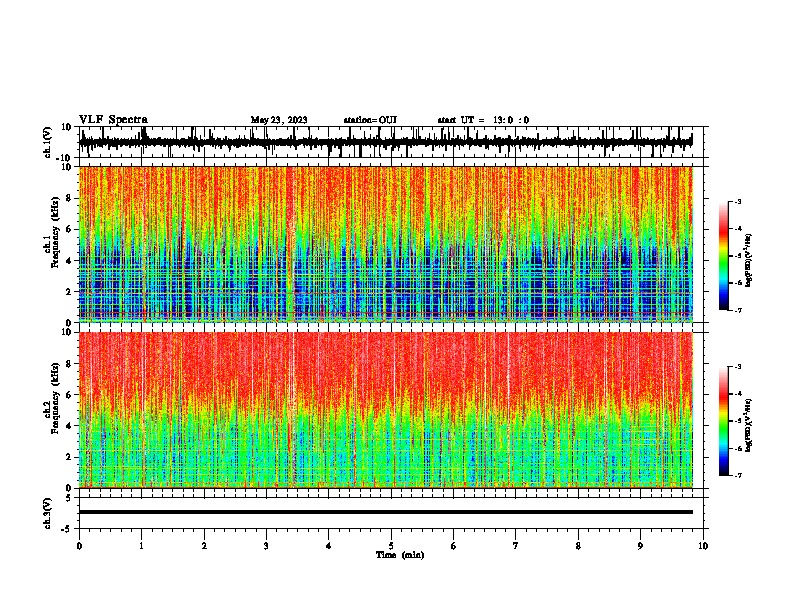The height and width of the screenshot is (612, 792).
Task: Click the "6" kHz tick of ch.2 spectrogram
Action: click(x=69, y=395)
